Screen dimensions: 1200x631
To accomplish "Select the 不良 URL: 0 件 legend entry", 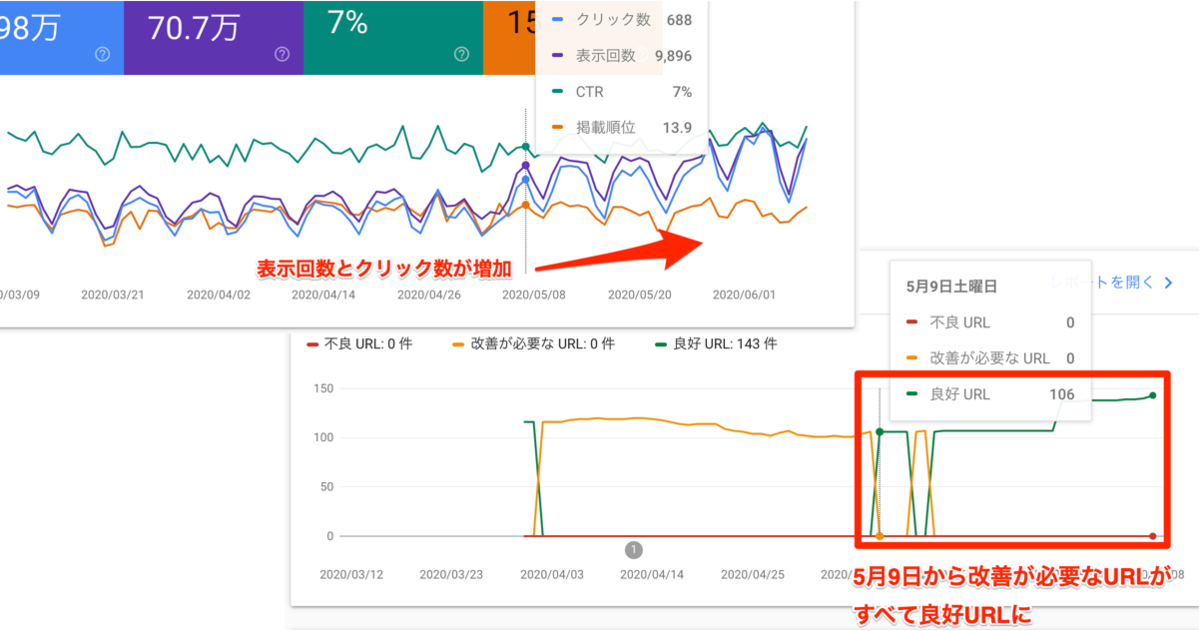I will pyautogui.click(x=361, y=344).
